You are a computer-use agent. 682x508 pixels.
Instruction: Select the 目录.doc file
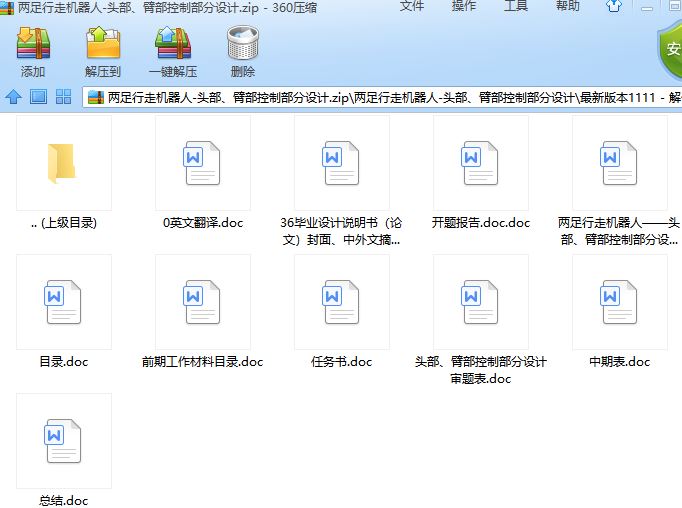(64, 303)
